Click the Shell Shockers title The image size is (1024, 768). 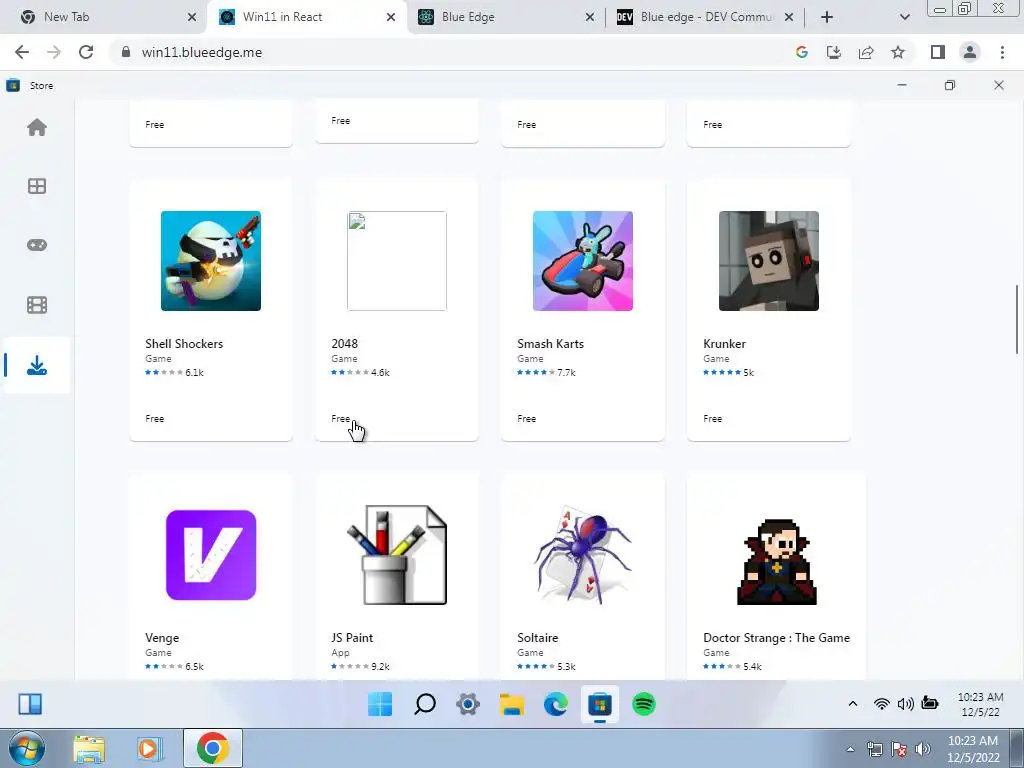pyautogui.click(x=184, y=344)
